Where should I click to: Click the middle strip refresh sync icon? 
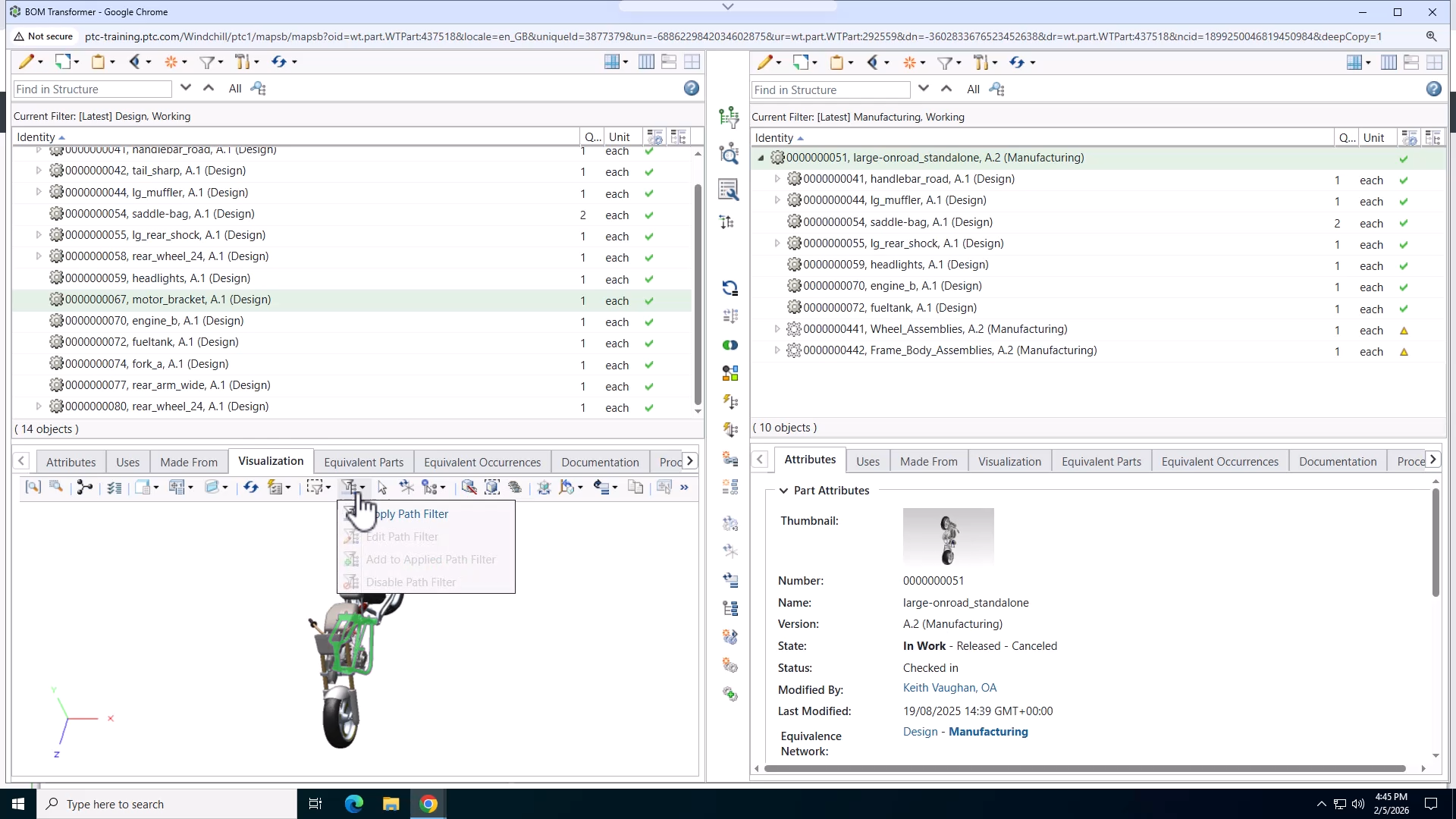(x=730, y=288)
